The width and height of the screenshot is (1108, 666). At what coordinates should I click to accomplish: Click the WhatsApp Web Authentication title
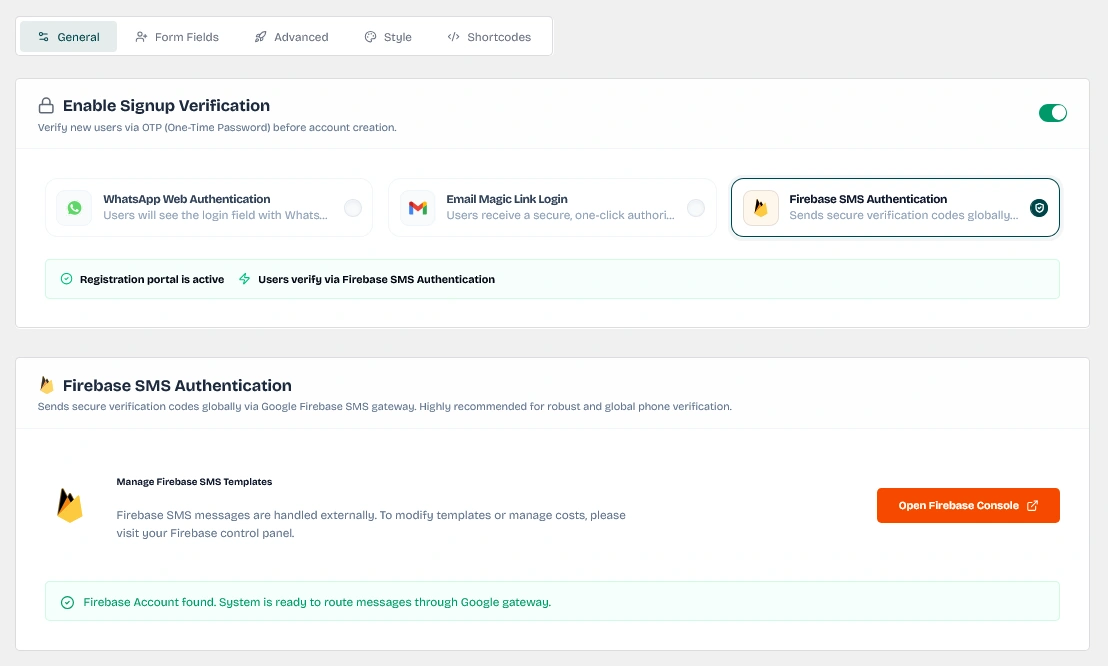coord(187,199)
